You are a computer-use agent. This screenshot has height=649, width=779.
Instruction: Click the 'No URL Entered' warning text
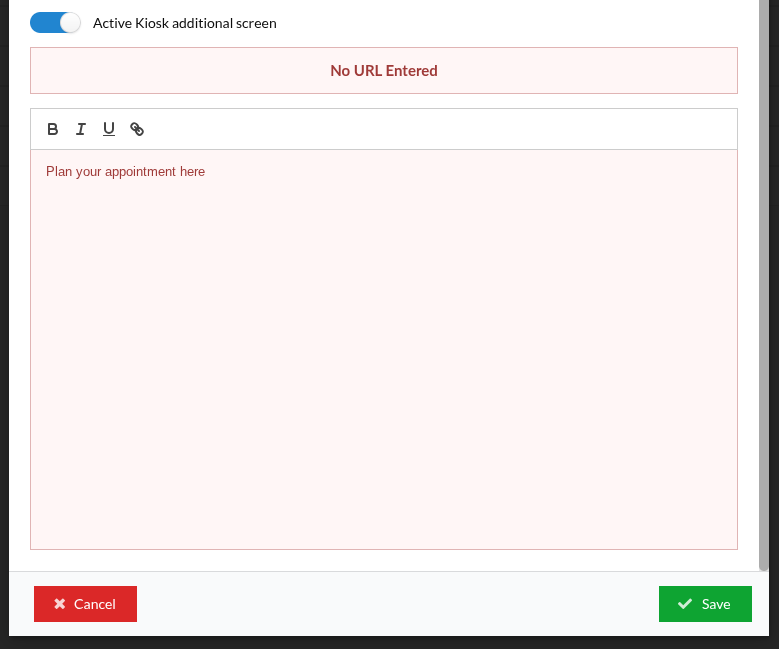[x=384, y=71]
